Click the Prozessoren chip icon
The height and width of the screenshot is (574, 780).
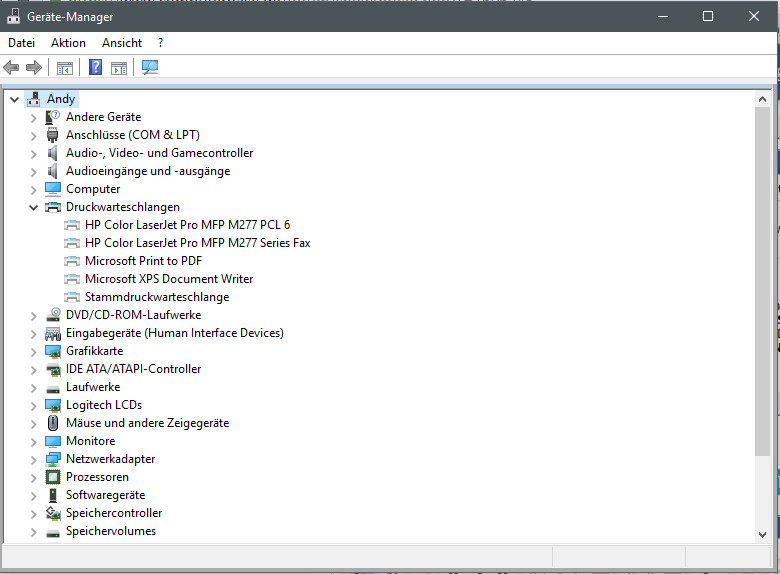[x=53, y=477]
